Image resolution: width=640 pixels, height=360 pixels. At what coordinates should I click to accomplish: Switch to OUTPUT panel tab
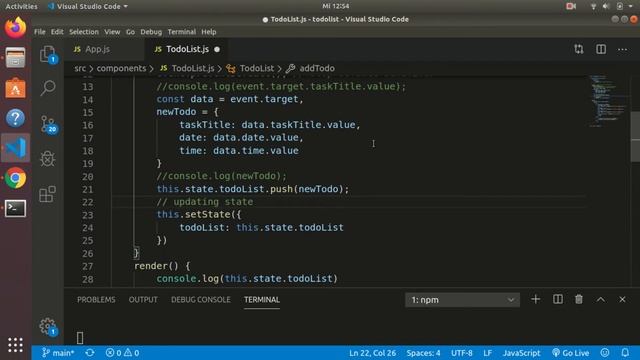coord(143,300)
